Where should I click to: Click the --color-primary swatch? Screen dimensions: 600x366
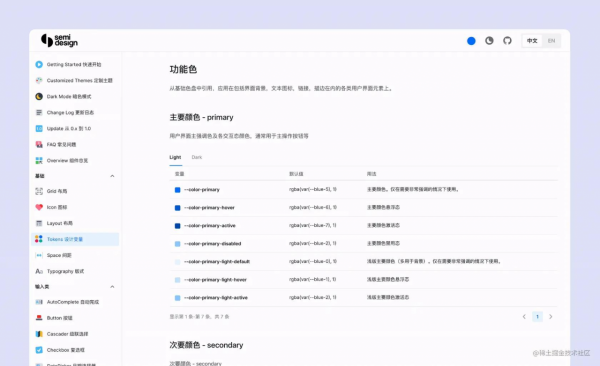coord(178,190)
